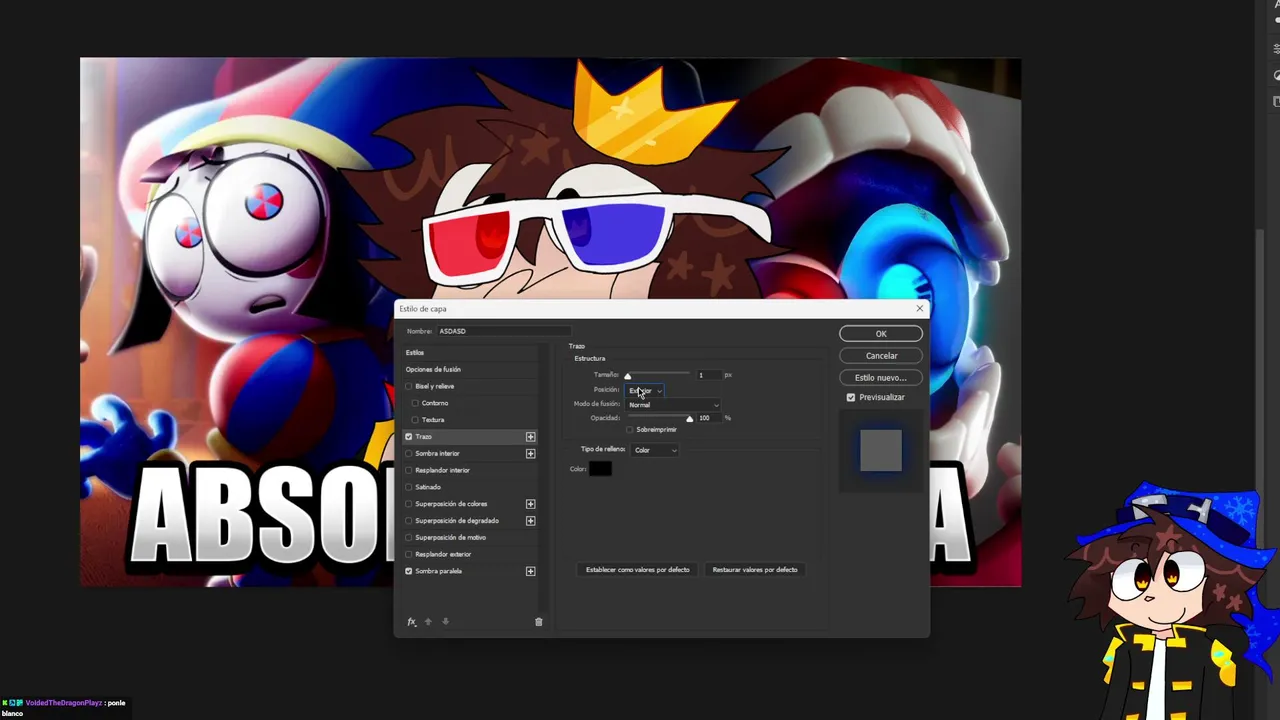
Task: Click Establecer como valores por defecto
Action: tap(638, 570)
